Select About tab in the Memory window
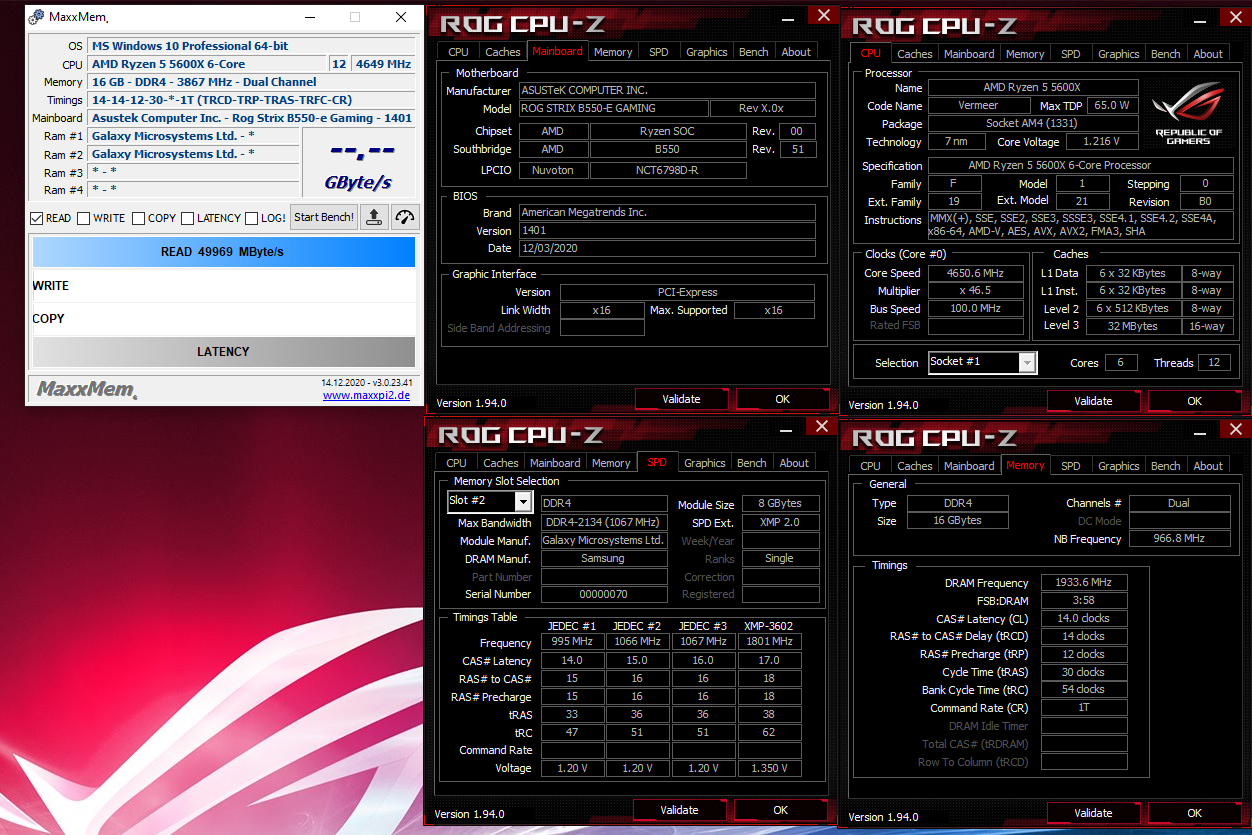The image size is (1252, 835). coord(1208,466)
